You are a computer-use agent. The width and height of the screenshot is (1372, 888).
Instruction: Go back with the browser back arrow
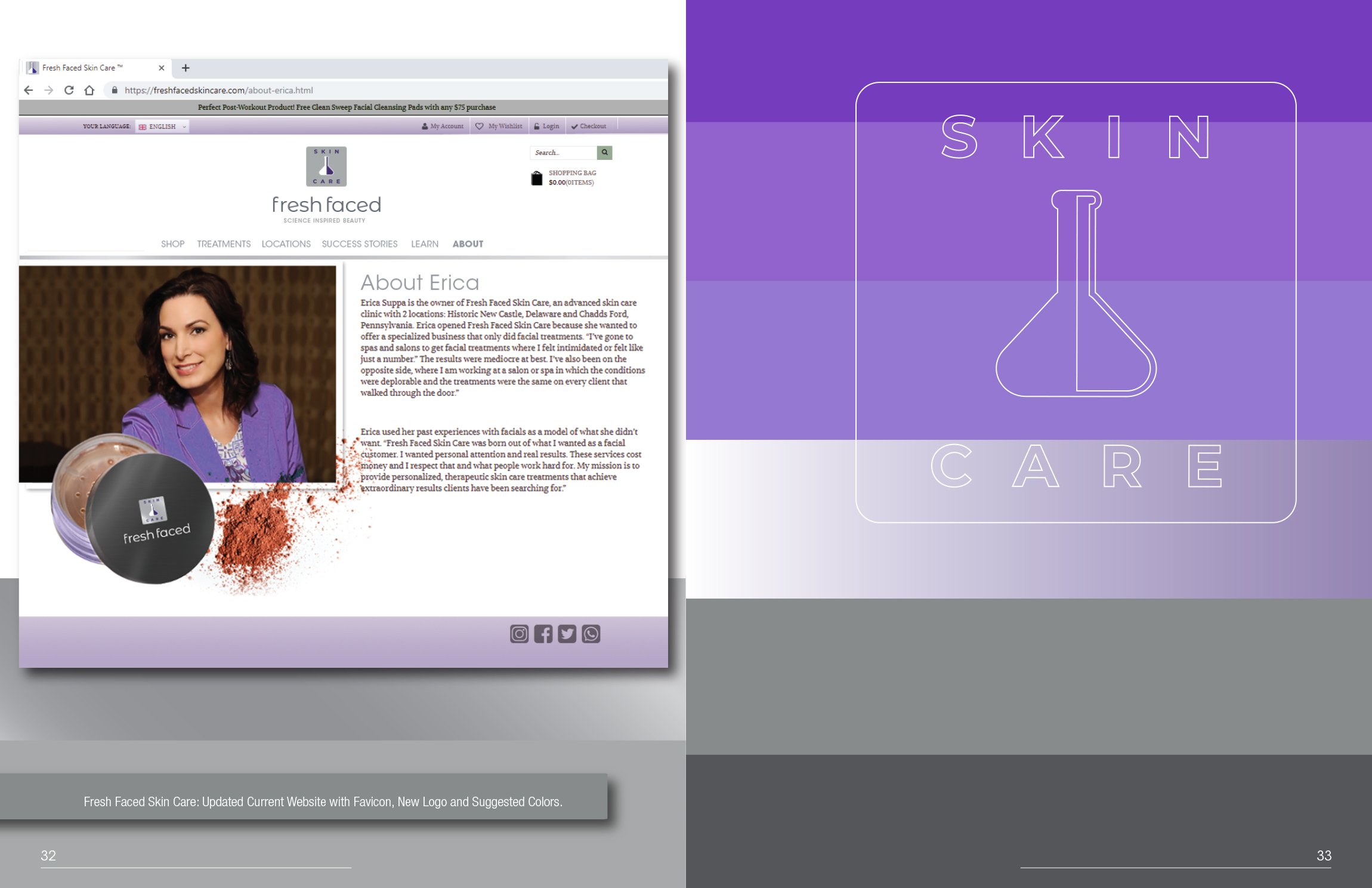click(x=28, y=90)
